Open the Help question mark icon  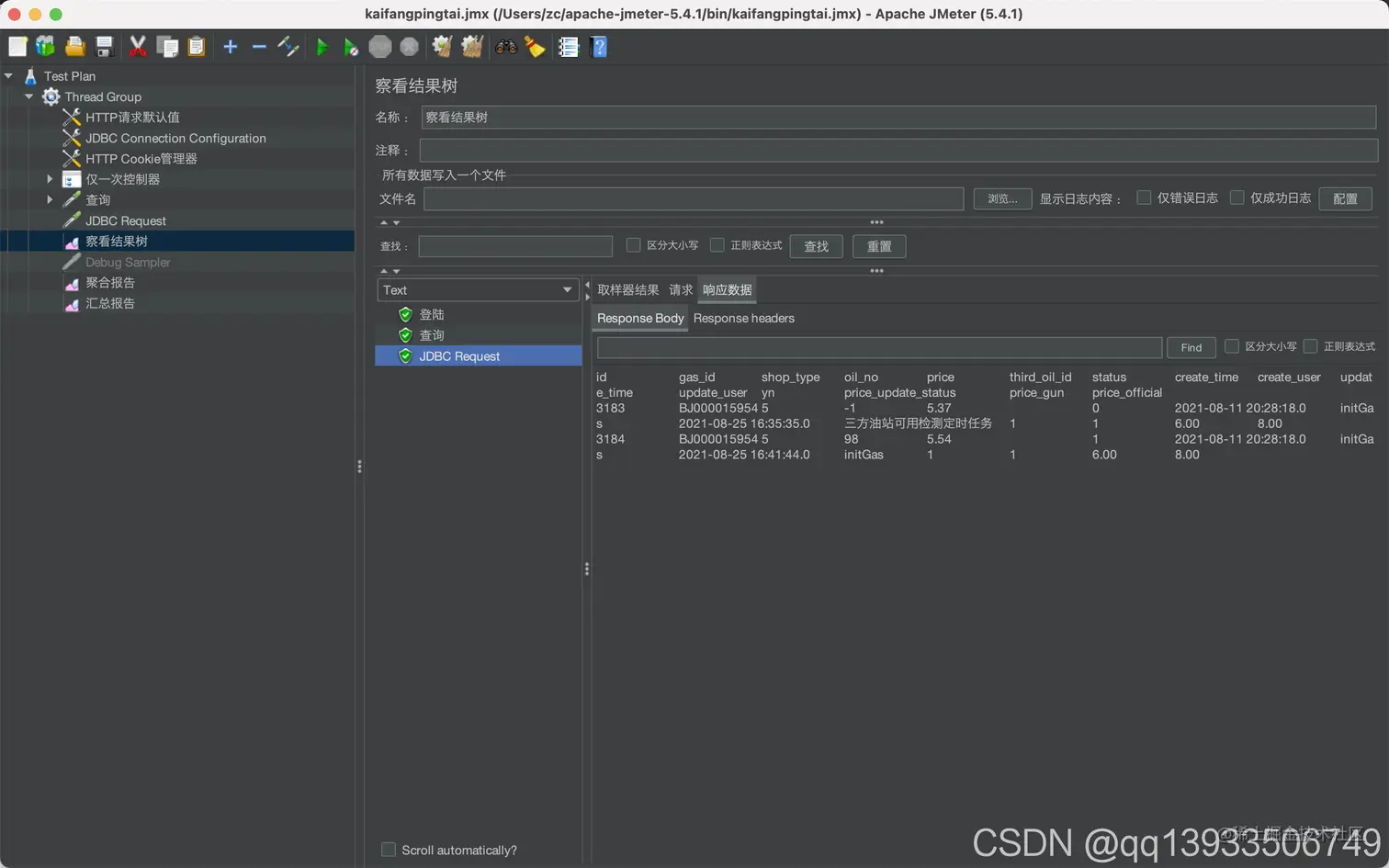point(599,47)
